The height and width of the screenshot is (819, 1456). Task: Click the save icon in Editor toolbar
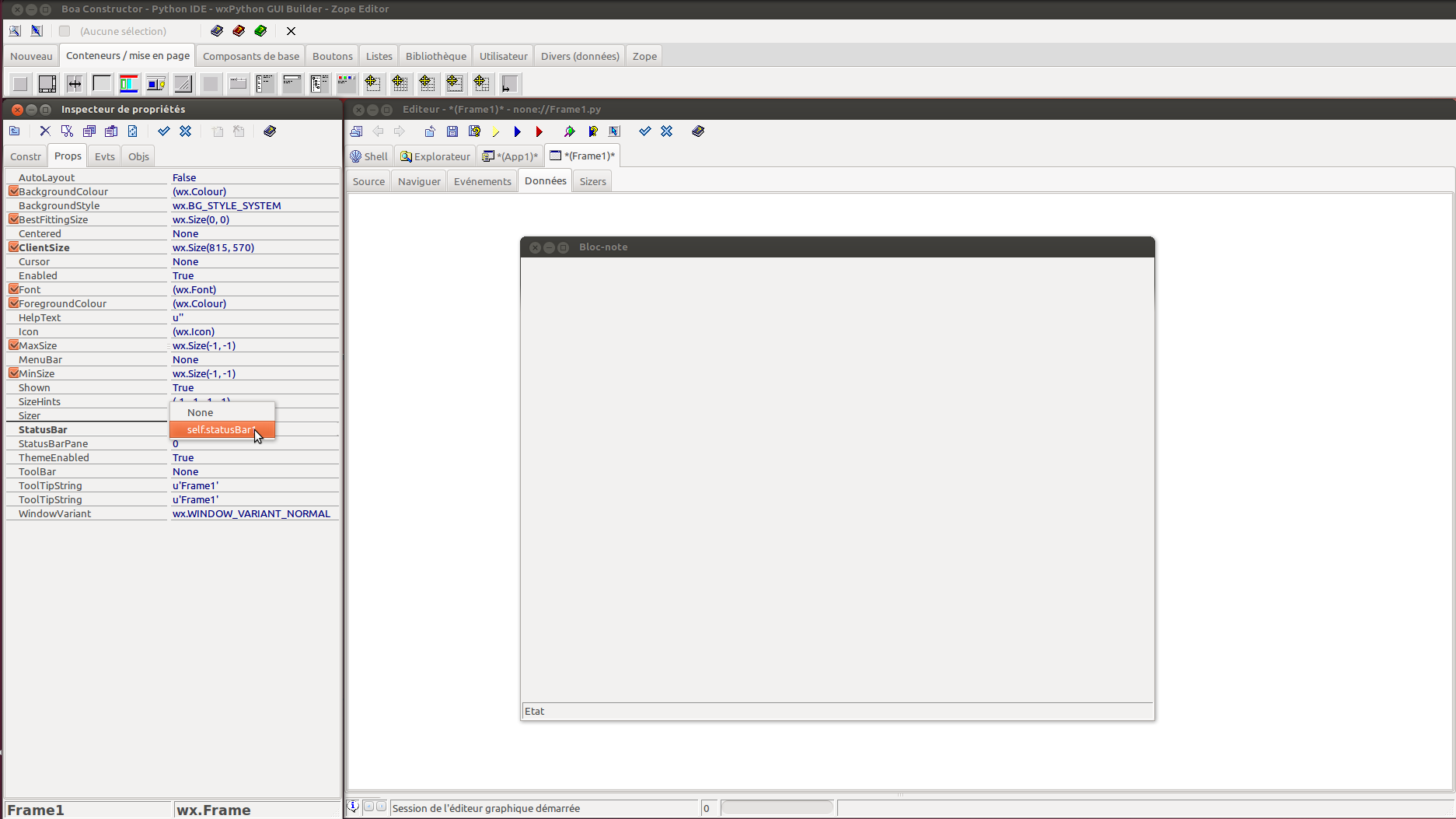click(452, 131)
